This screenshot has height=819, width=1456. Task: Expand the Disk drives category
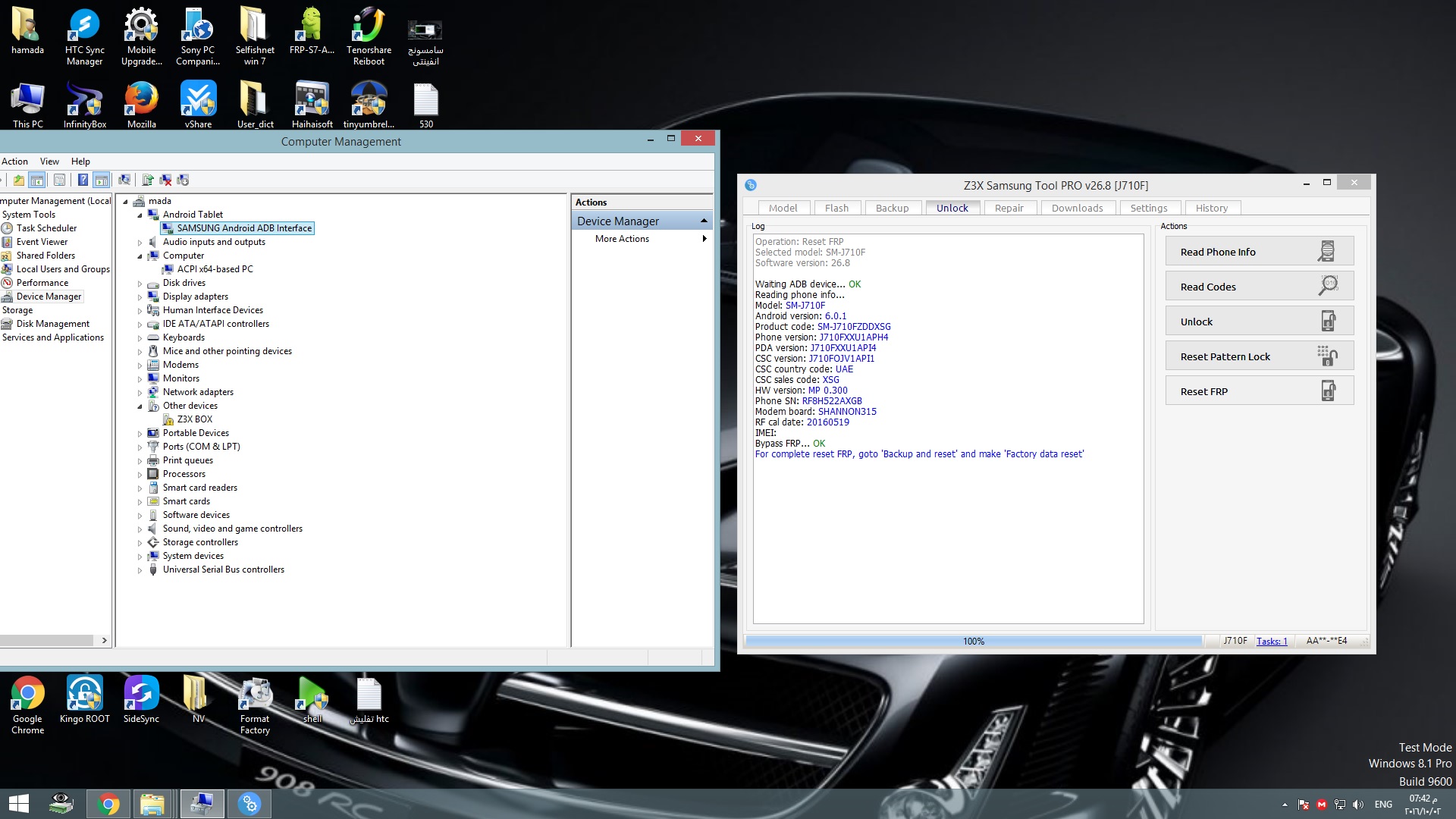(x=140, y=284)
